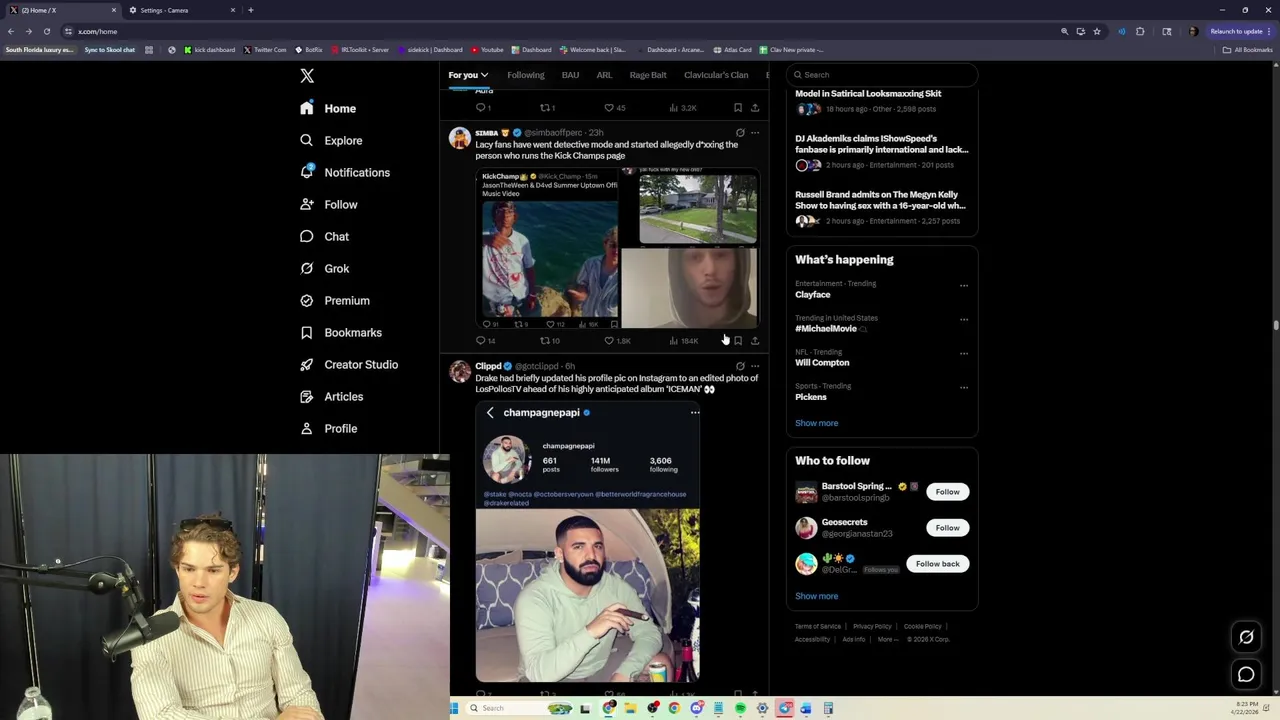Bookmark the SIMBA post
Screen dimensions: 1280x720
pyautogui.click(x=738, y=341)
